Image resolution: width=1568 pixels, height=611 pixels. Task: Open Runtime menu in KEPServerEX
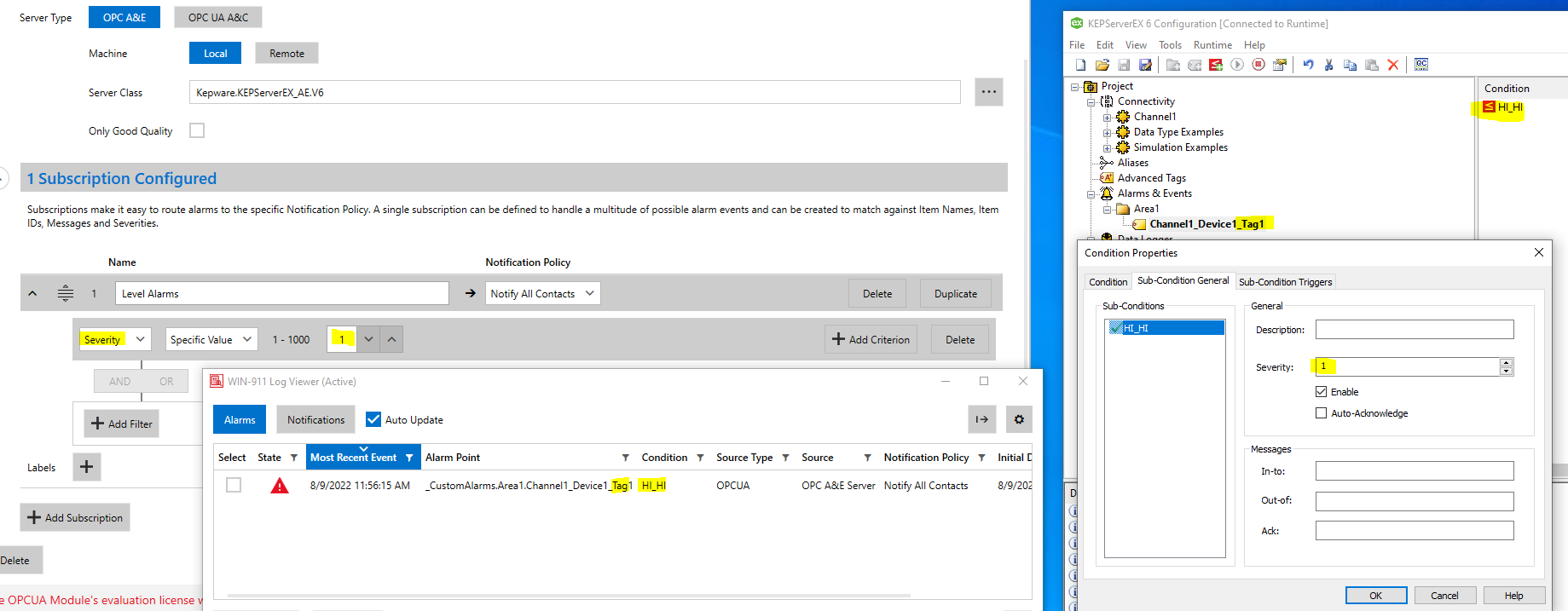click(1212, 45)
